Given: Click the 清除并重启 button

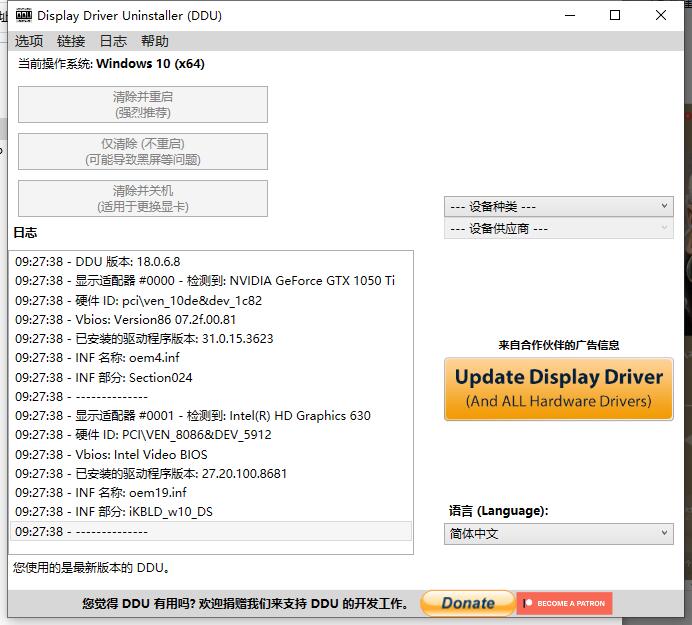Looking at the screenshot, I should (x=143, y=105).
